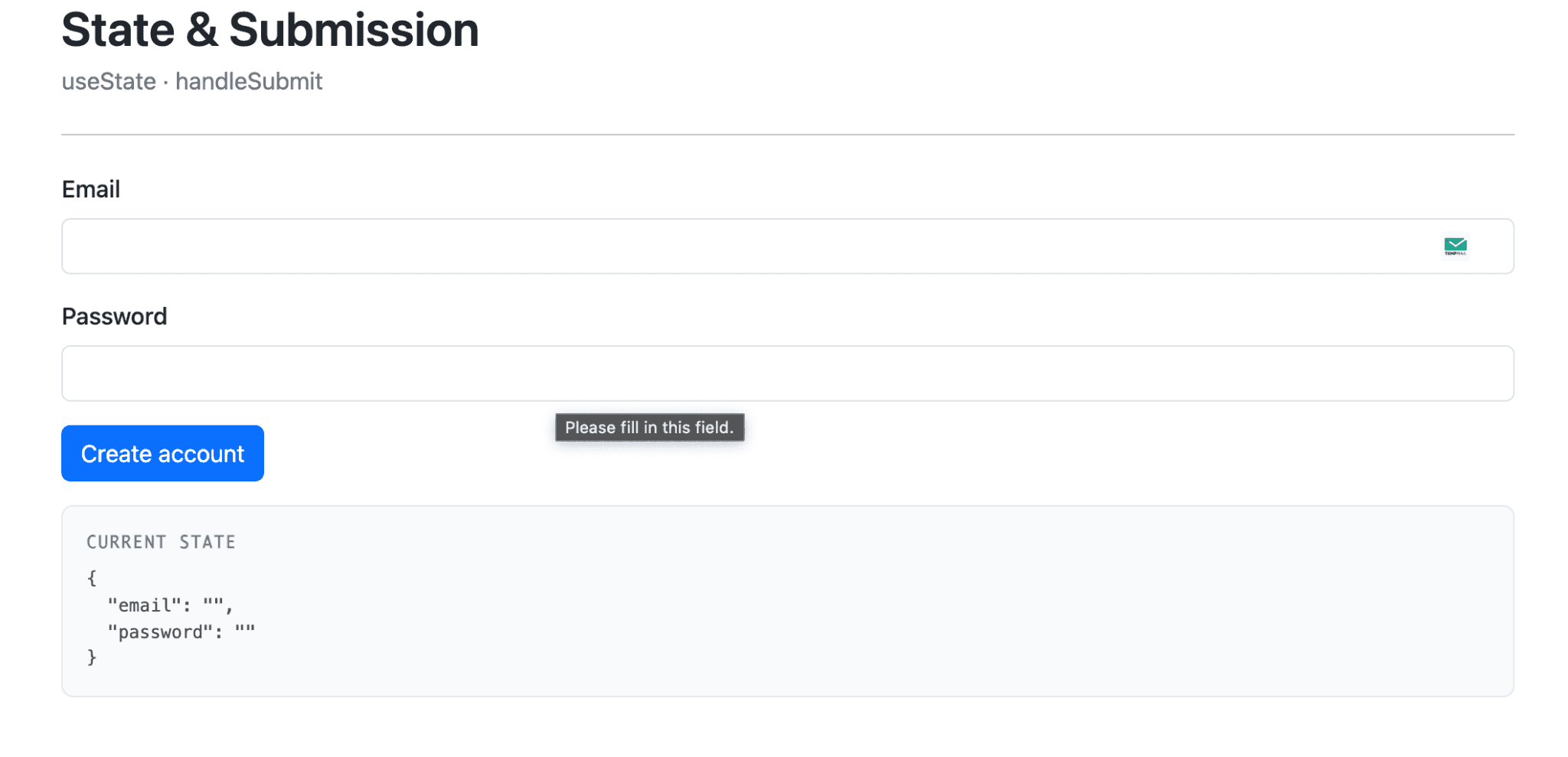Screen dimensions: 1568x757
Task: Click the Email field label
Action: point(91,189)
